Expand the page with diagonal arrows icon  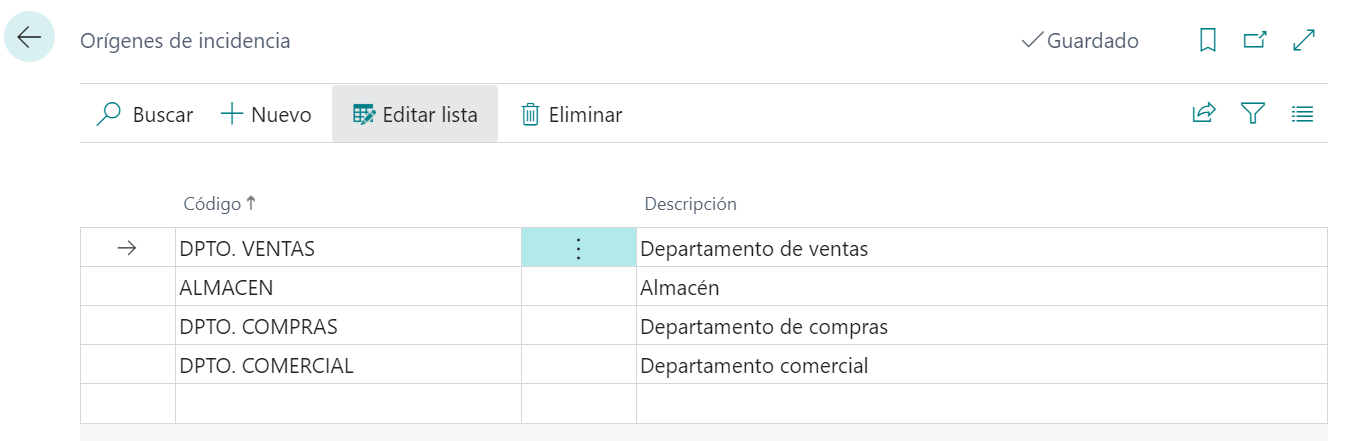tap(1303, 41)
